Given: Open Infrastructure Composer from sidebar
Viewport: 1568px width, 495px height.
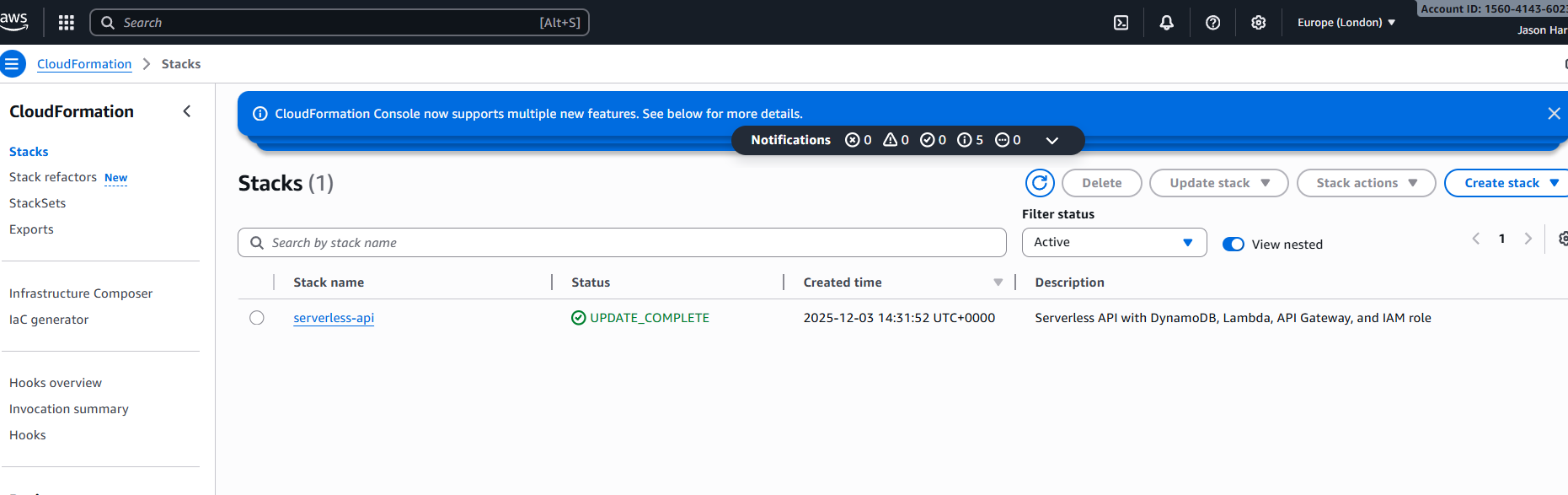Looking at the screenshot, I should 81,293.
